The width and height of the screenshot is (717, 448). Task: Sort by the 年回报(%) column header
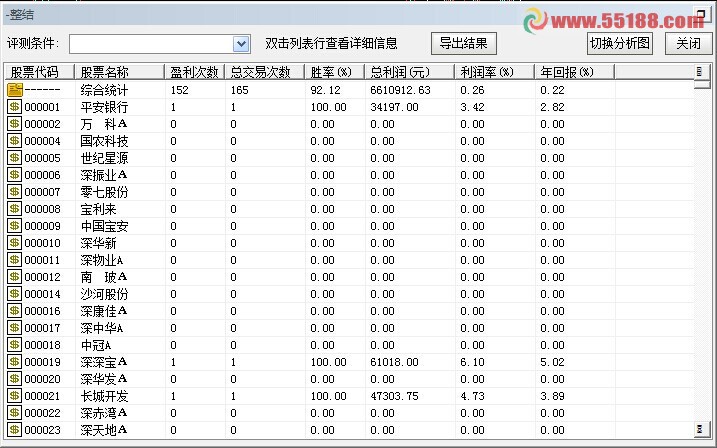[575, 72]
